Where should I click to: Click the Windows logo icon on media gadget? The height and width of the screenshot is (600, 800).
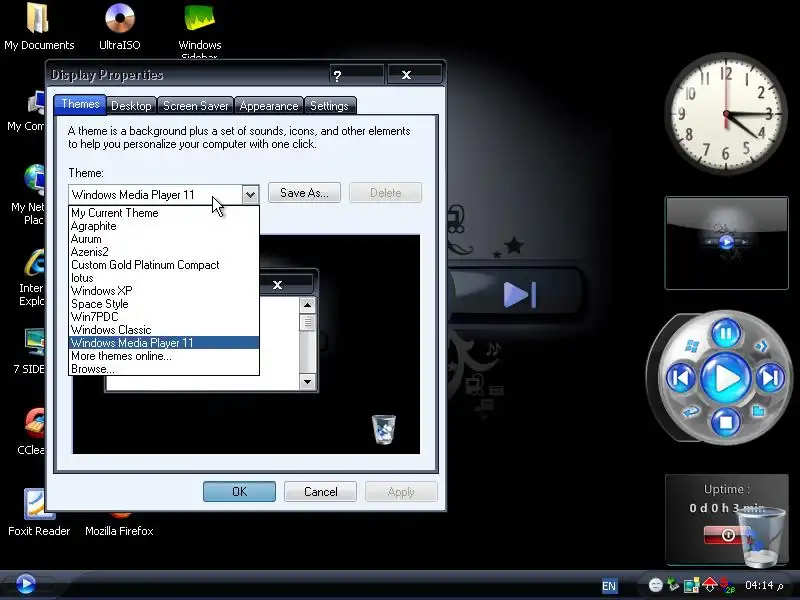692,346
